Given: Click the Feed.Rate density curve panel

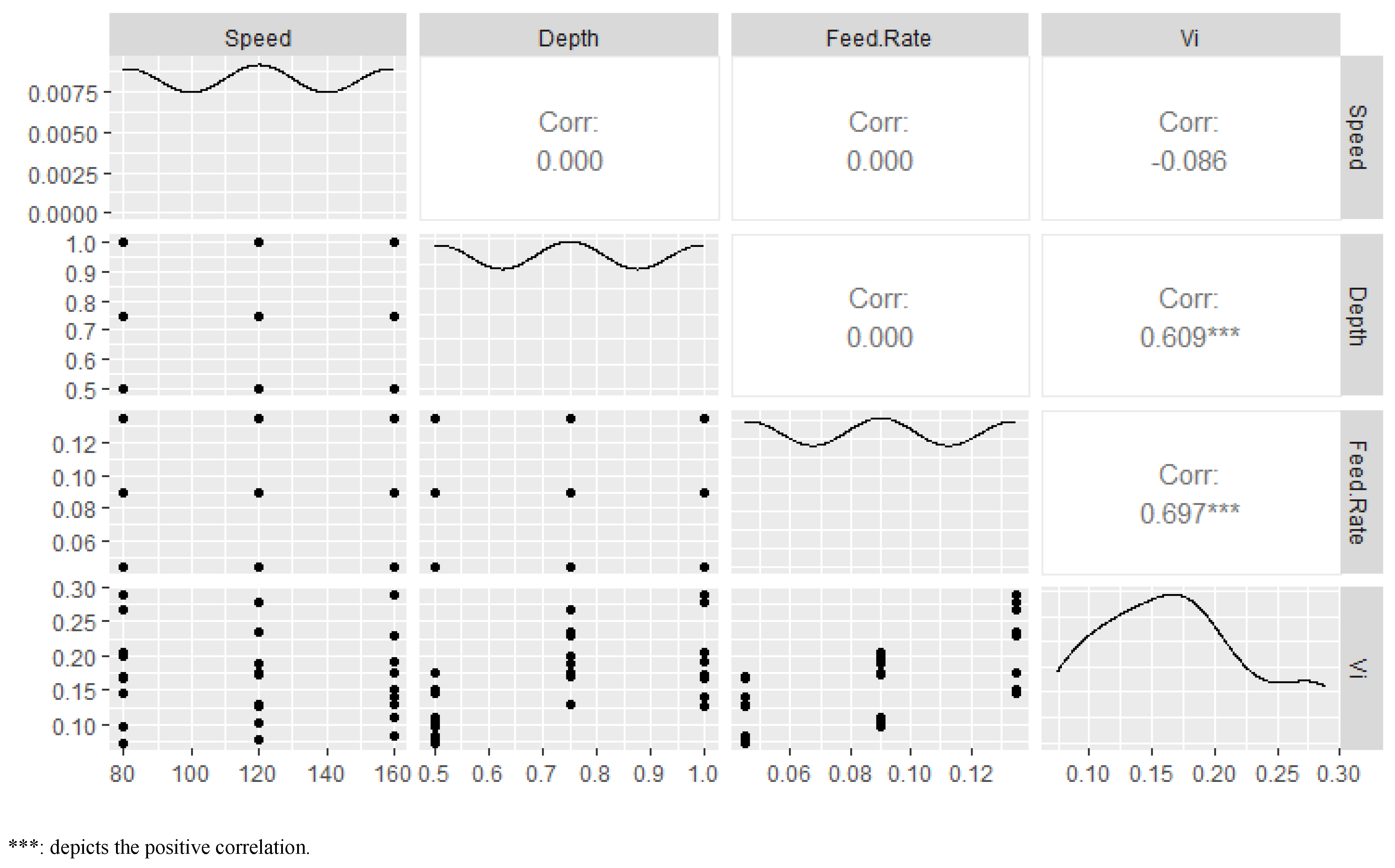Looking at the screenshot, I should (879, 492).
